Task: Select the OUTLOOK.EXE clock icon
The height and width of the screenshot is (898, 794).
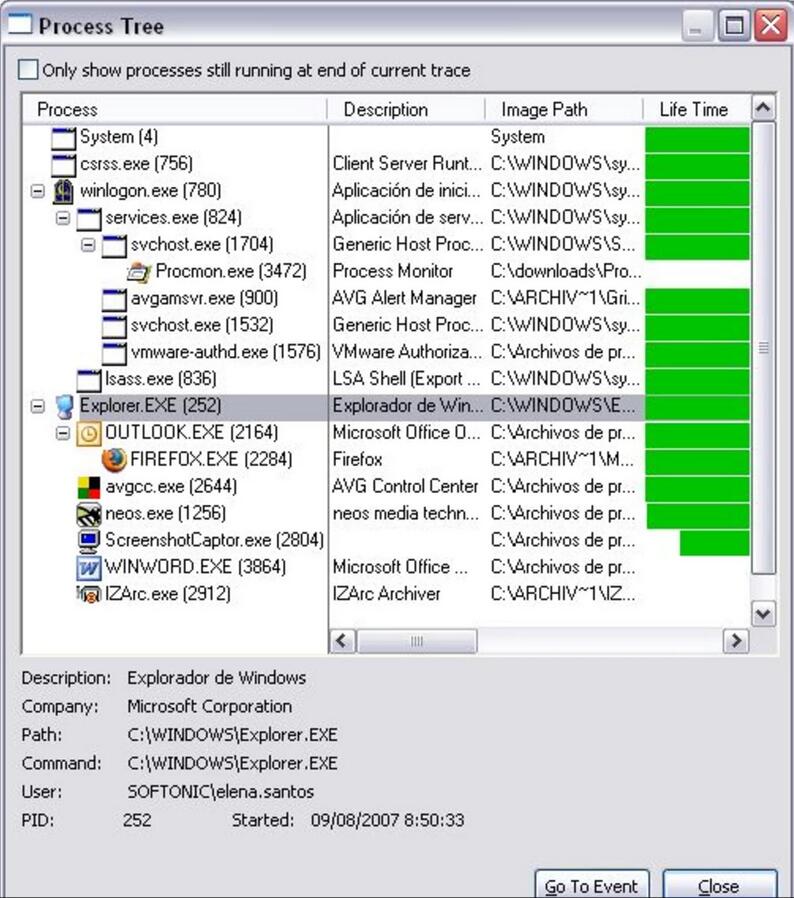Action: (x=90, y=433)
